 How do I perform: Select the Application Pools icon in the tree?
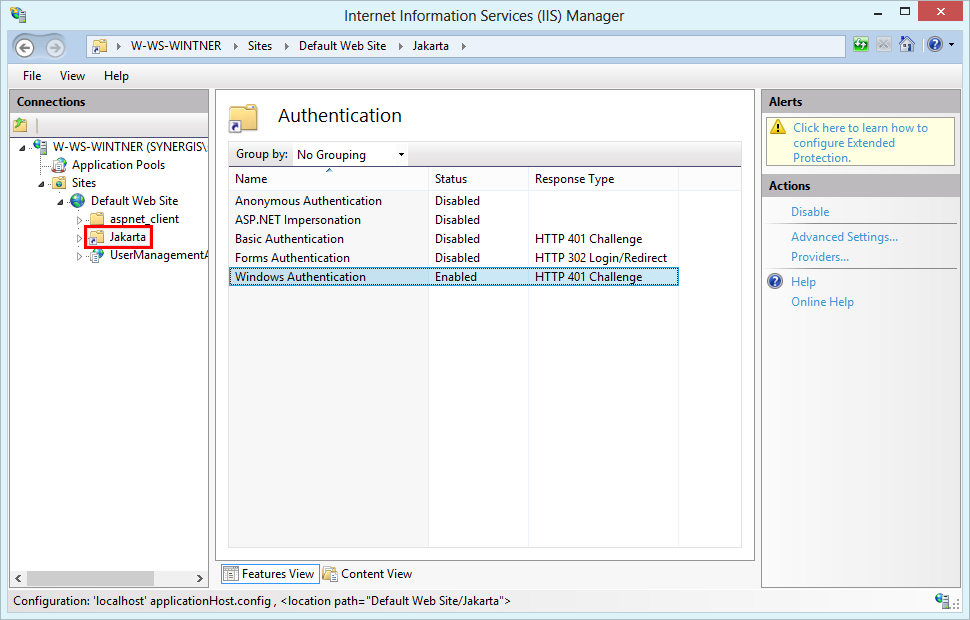pos(57,165)
